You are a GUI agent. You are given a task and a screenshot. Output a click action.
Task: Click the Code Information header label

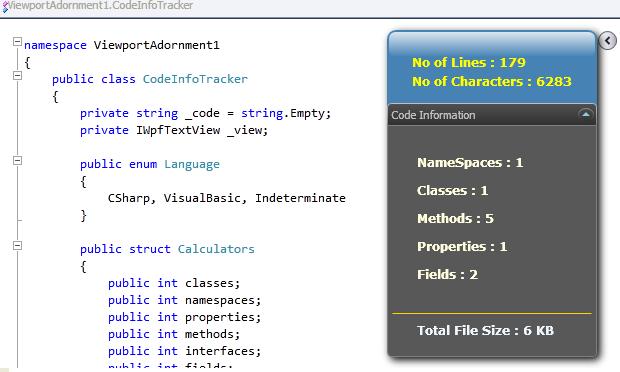point(433,115)
